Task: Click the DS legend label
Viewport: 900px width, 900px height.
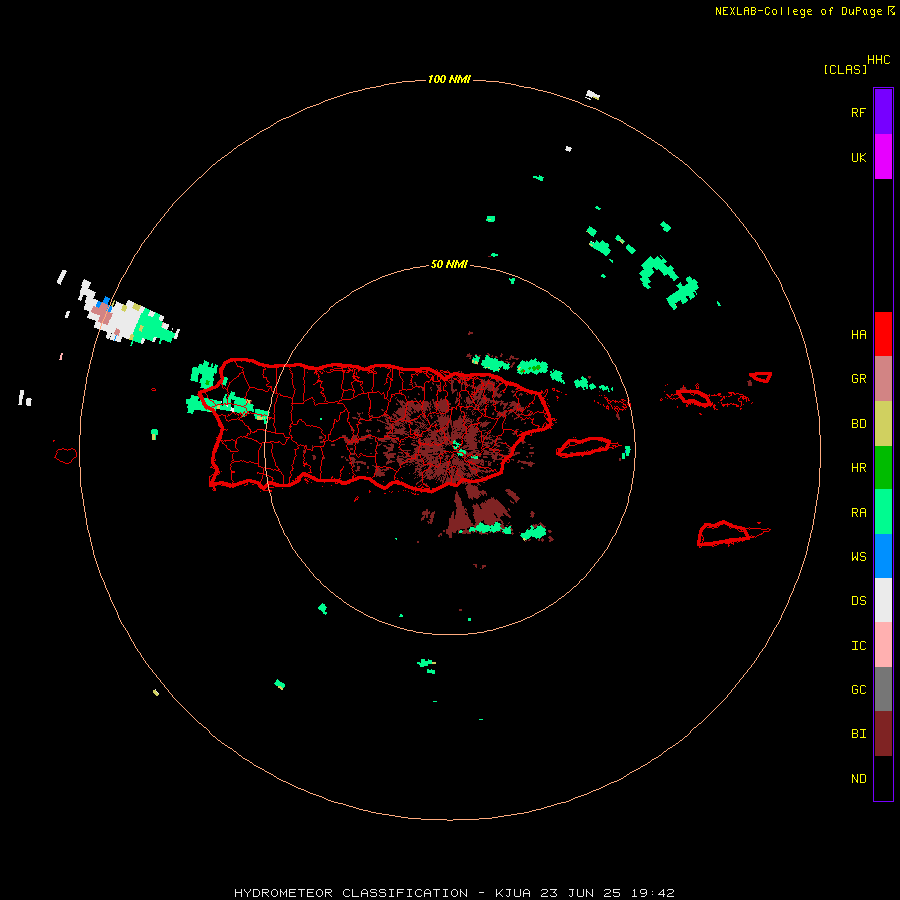Action: tap(858, 601)
